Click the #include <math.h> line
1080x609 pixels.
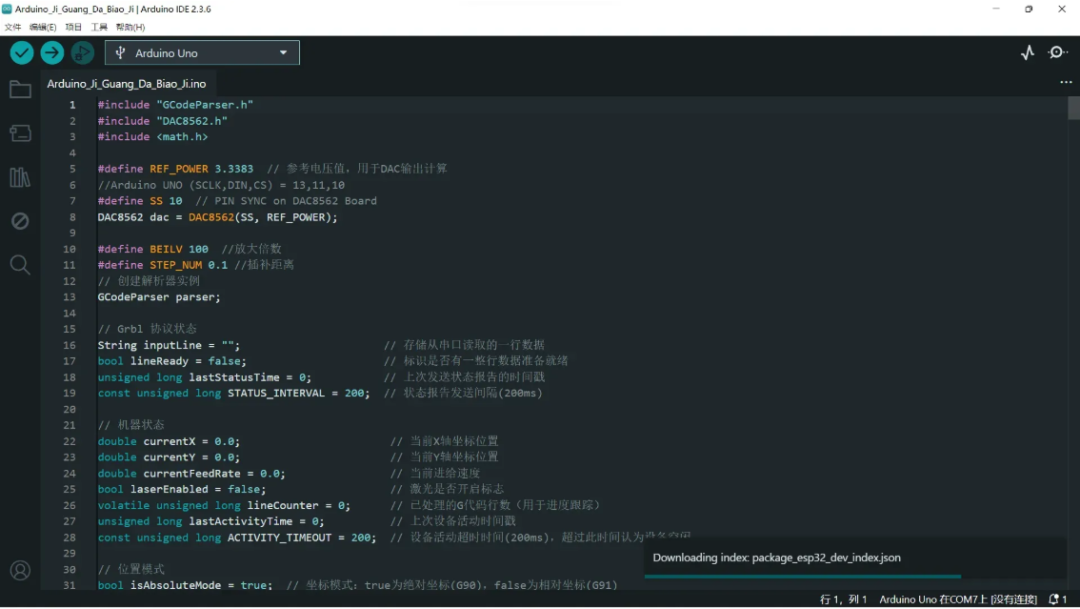point(152,136)
